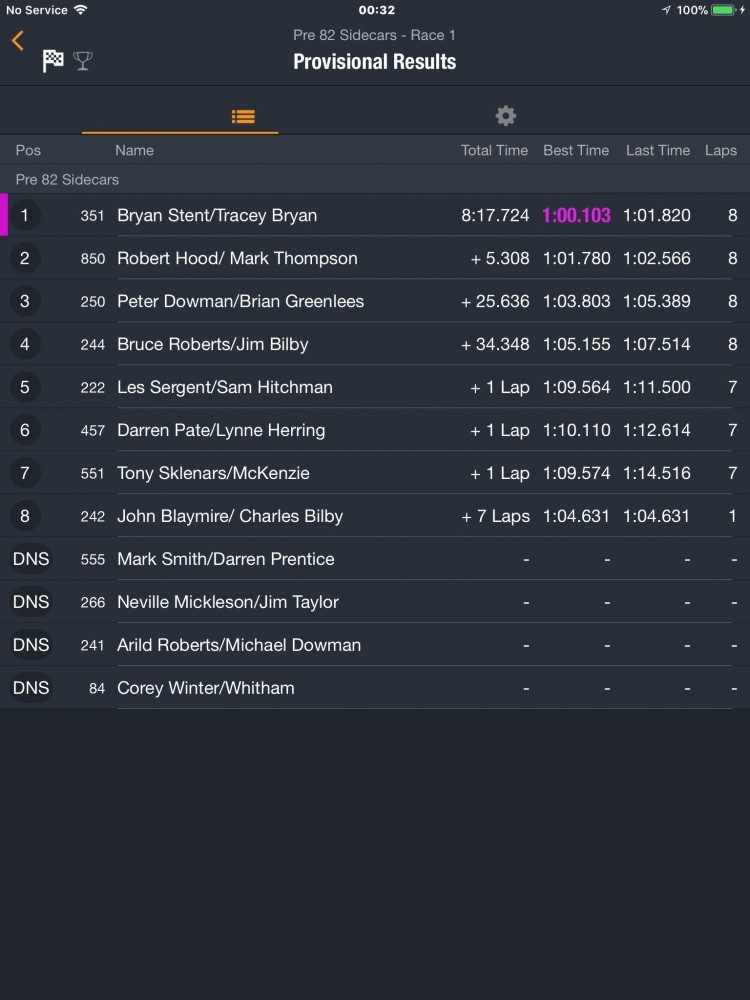Select the trophy icon

pyautogui.click(x=83, y=61)
